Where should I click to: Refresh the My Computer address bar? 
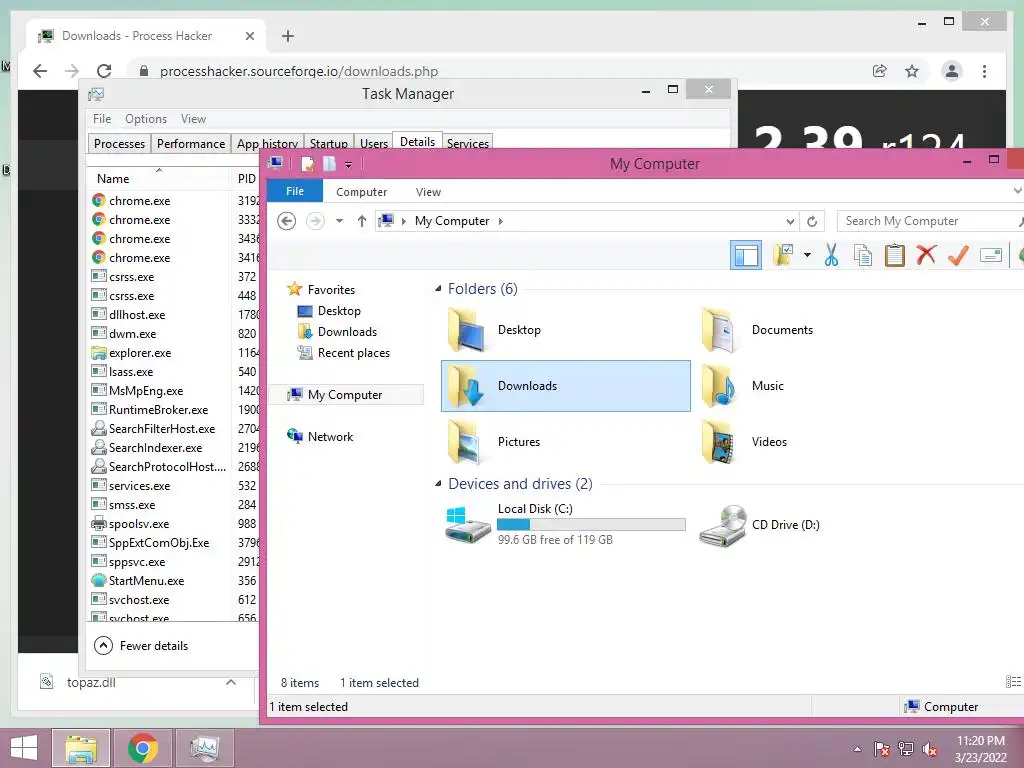(812, 221)
